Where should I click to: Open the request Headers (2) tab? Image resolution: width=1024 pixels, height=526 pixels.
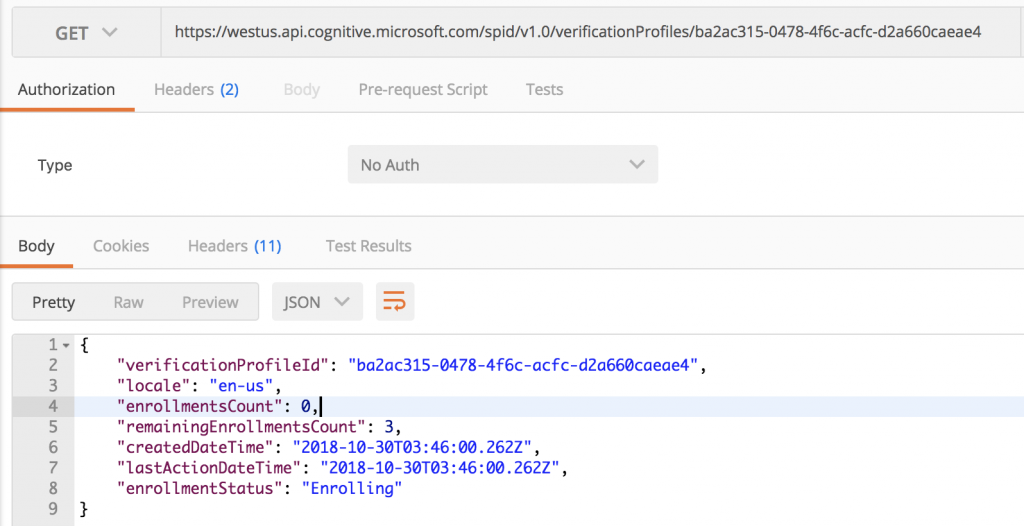(196, 89)
